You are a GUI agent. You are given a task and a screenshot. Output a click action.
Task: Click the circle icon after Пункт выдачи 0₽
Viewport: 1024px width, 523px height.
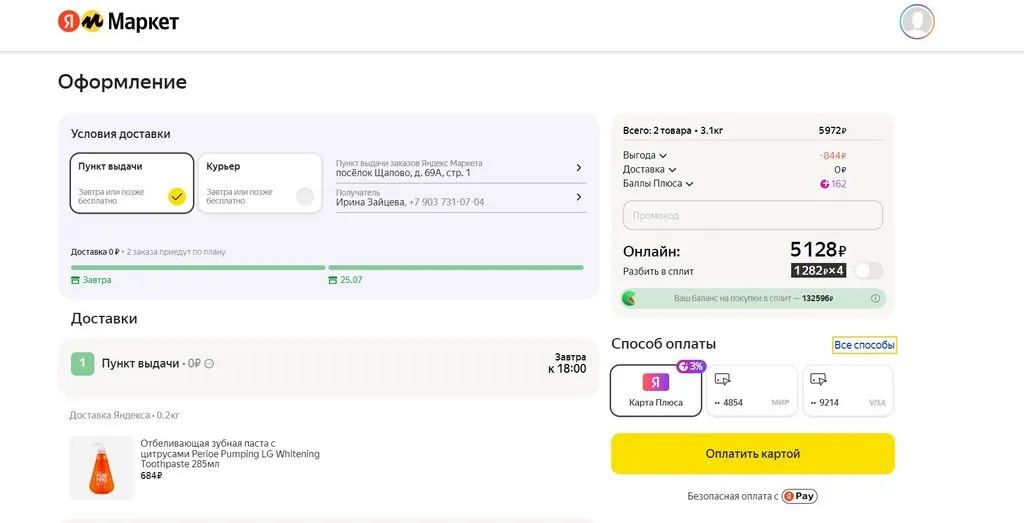(x=209, y=364)
